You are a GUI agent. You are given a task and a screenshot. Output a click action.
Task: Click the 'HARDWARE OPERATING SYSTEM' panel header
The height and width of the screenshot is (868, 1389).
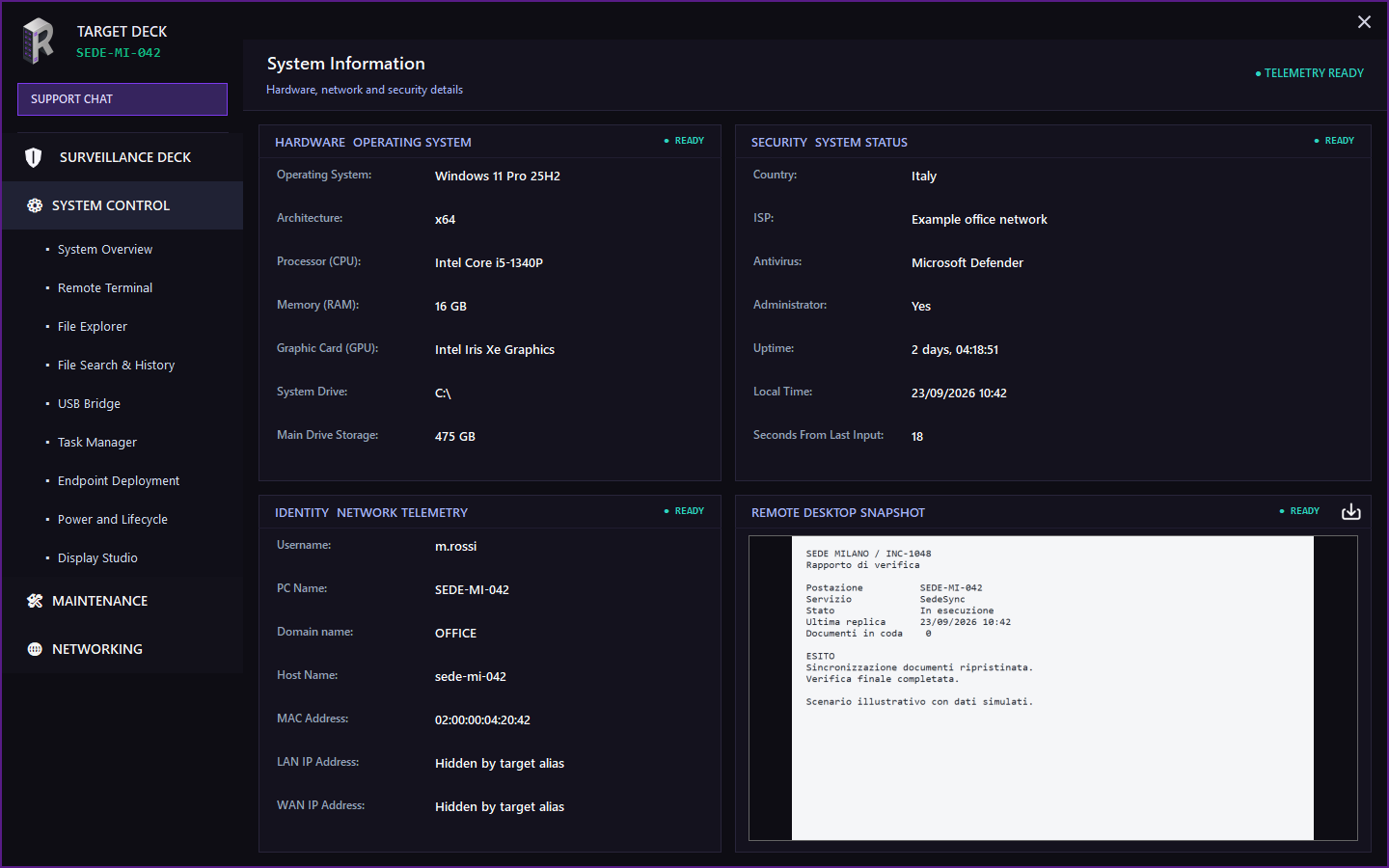coord(373,142)
